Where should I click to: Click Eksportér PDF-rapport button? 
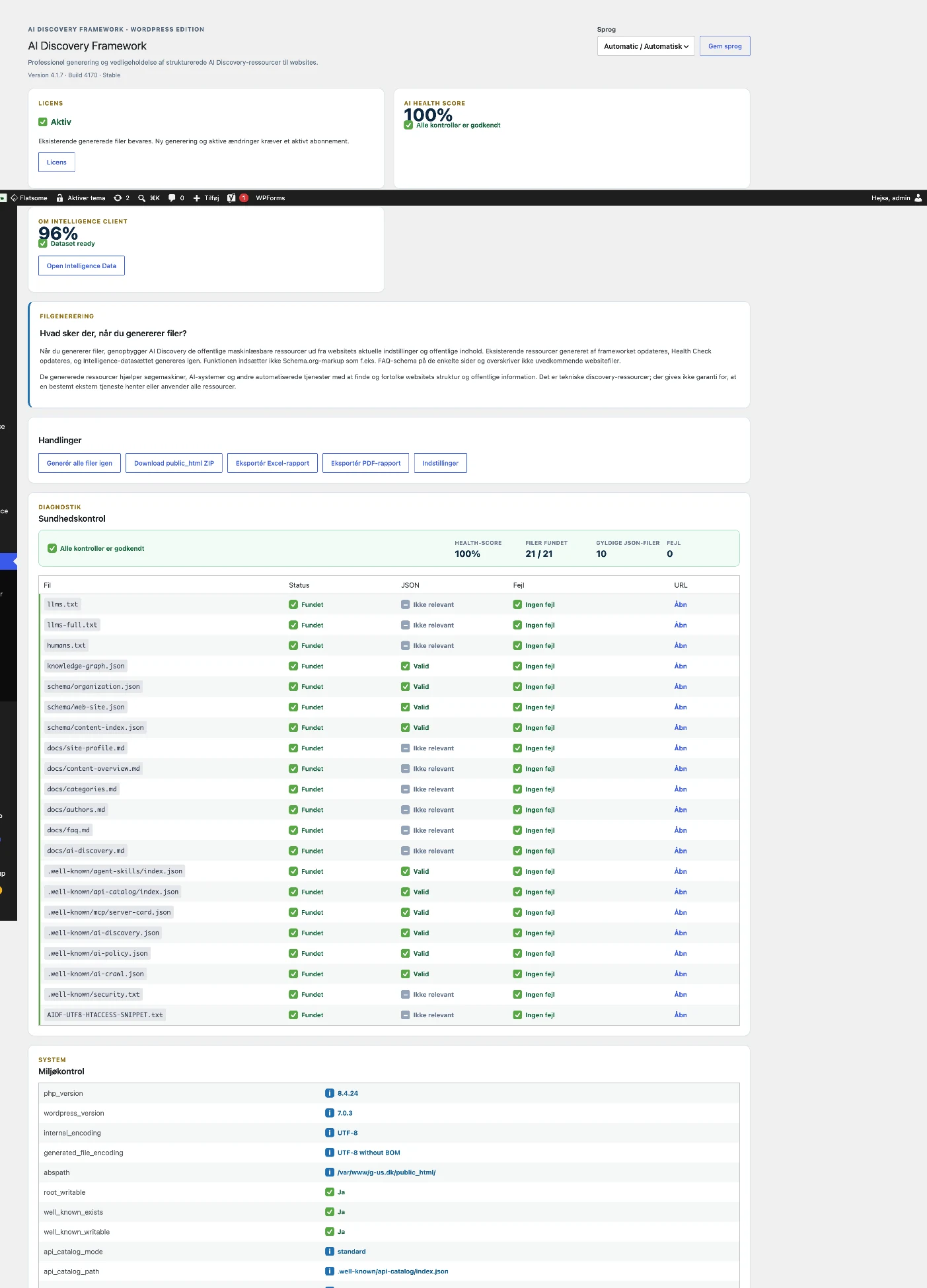(x=365, y=463)
